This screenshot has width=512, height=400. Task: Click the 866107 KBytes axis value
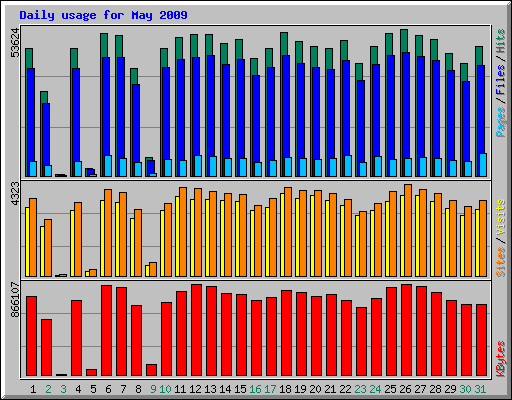point(15,300)
